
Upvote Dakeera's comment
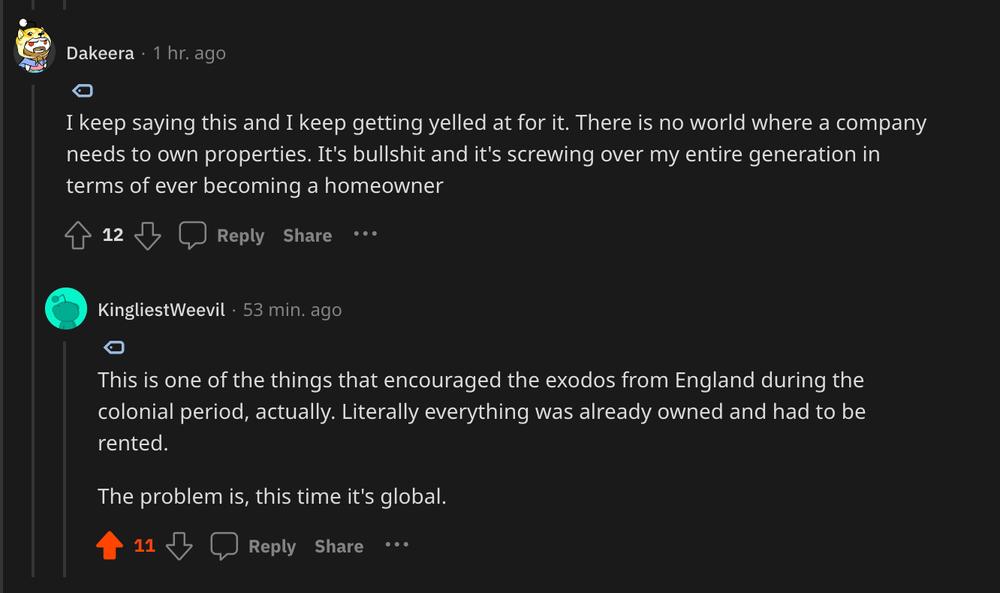pos(78,235)
